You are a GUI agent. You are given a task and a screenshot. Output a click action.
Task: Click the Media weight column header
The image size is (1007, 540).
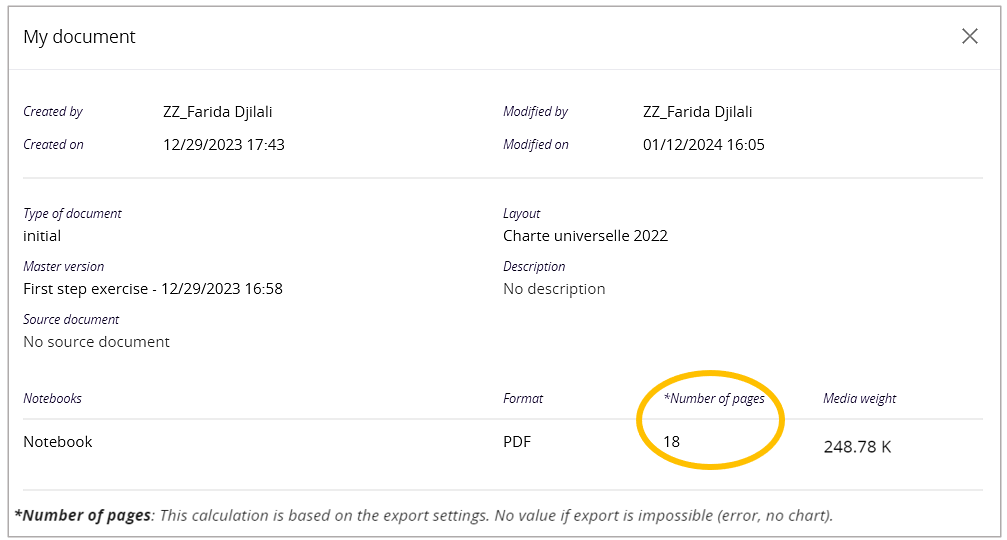[859, 398]
